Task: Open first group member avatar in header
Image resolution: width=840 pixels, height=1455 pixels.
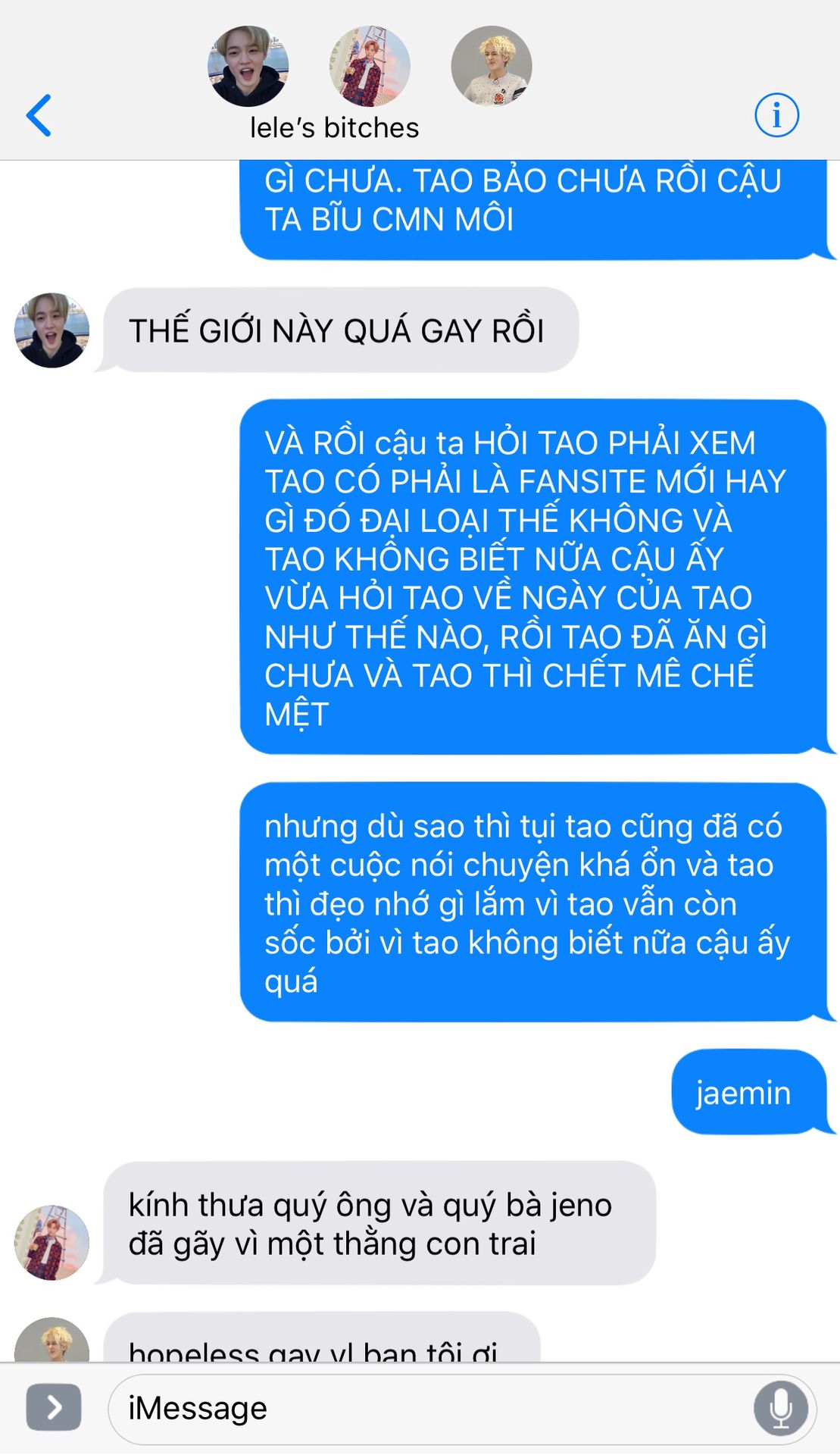Action: [x=248, y=67]
